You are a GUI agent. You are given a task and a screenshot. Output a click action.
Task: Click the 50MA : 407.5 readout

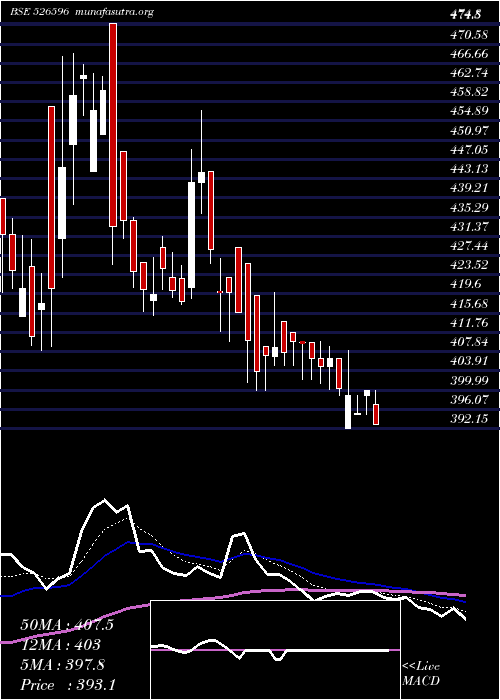67,625
